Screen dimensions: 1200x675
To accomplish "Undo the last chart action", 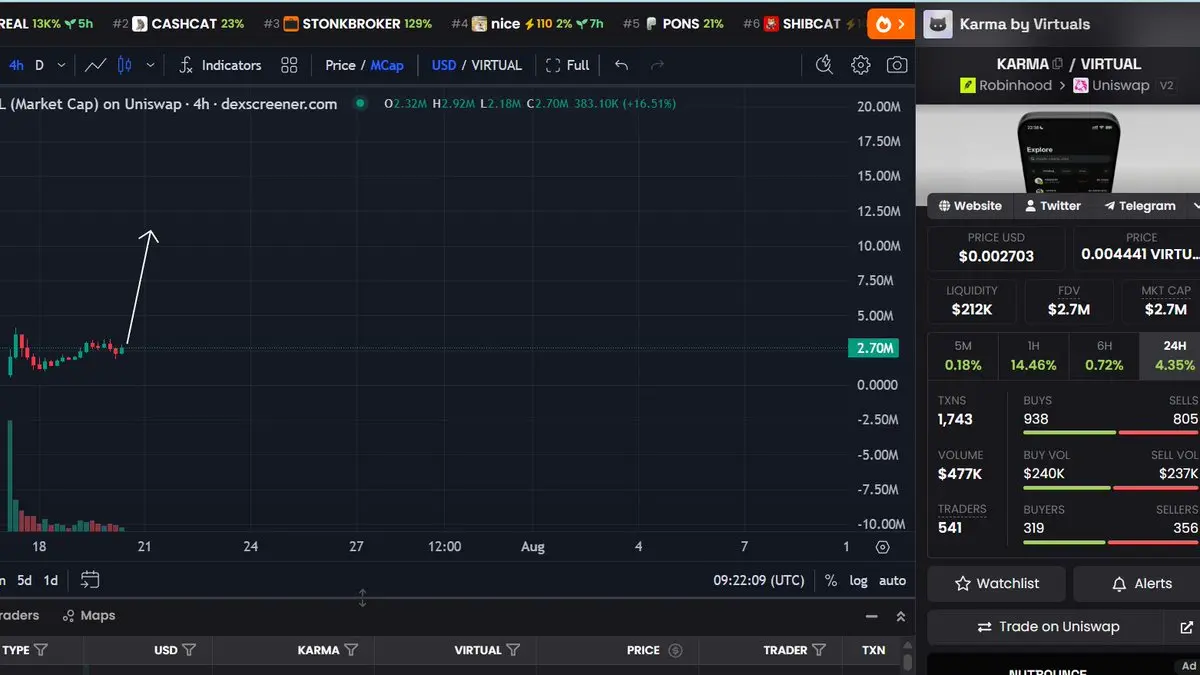I will pos(621,65).
